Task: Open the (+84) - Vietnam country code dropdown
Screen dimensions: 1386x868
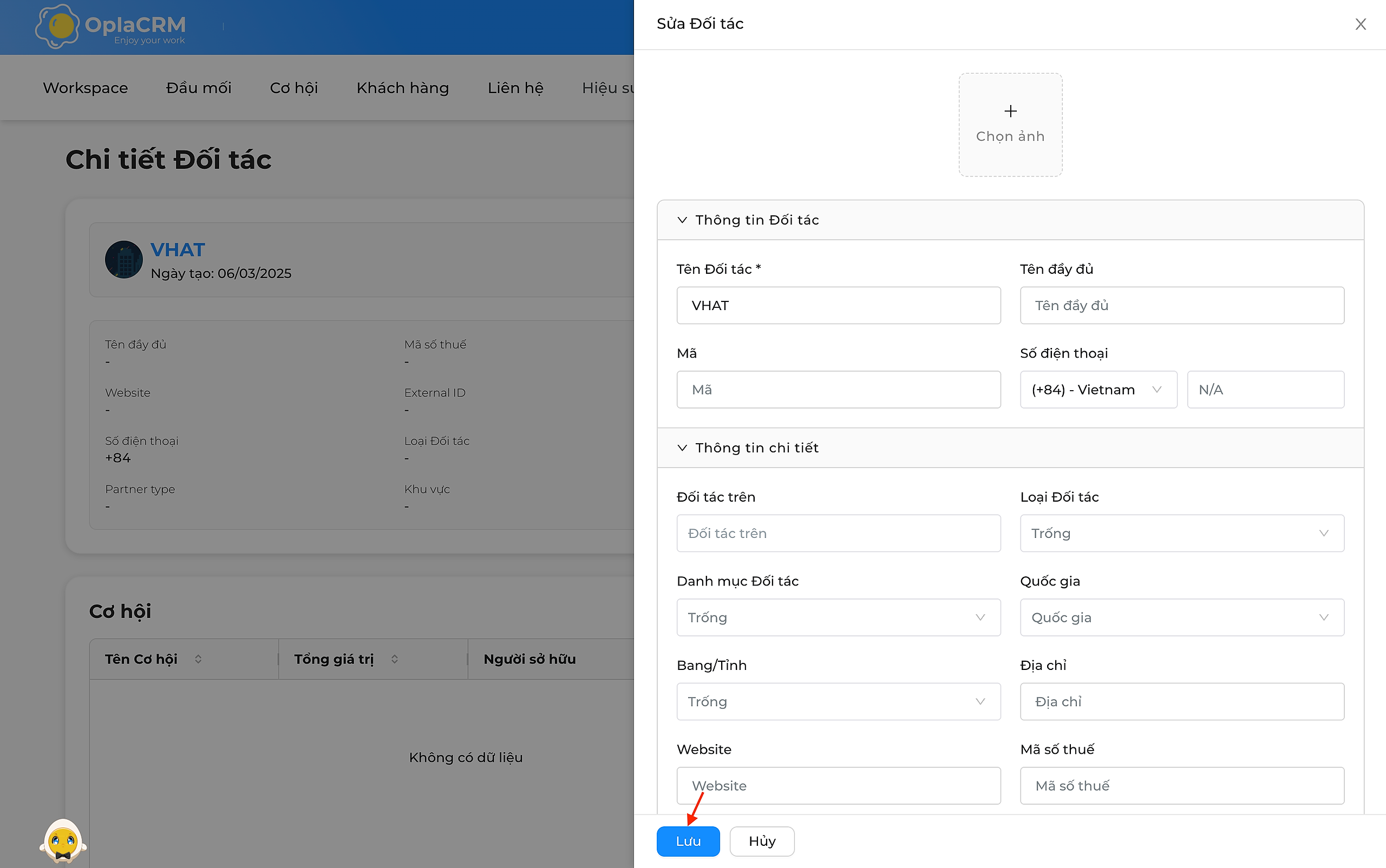Action: click(x=1098, y=390)
